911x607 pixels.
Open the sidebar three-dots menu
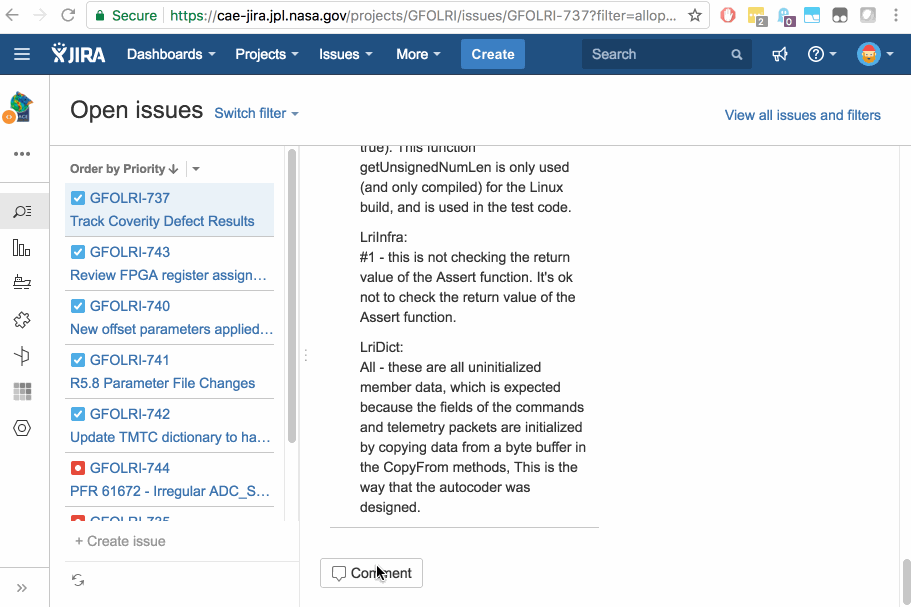pos(22,154)
